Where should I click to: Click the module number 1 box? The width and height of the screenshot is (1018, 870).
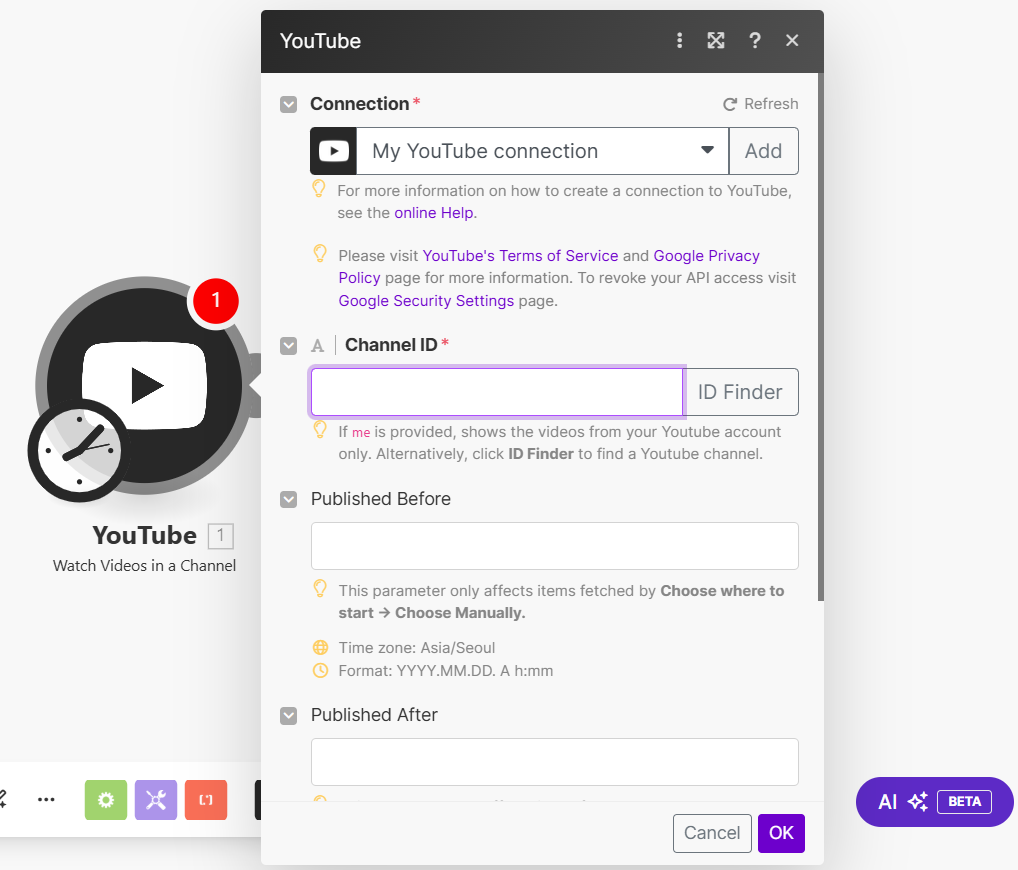[221, 536]
